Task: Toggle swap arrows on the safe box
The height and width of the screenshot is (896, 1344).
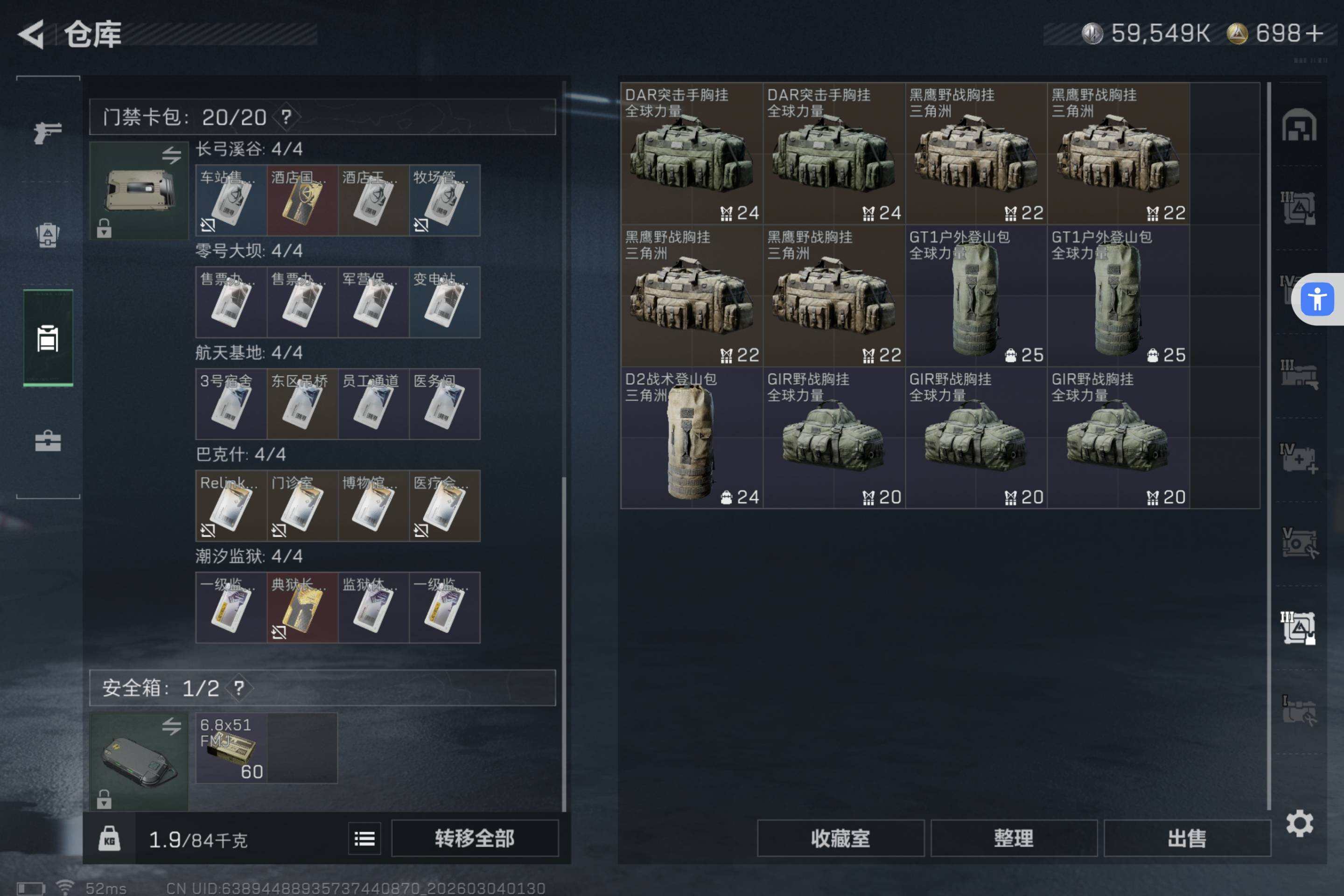Action: point(171,726)
